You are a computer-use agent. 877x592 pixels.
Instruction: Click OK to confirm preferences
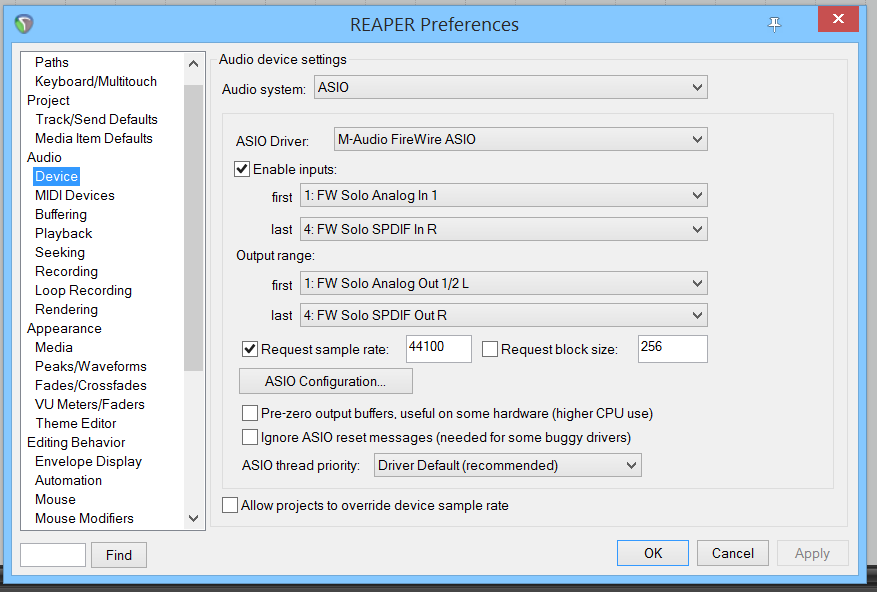[653, 553]
